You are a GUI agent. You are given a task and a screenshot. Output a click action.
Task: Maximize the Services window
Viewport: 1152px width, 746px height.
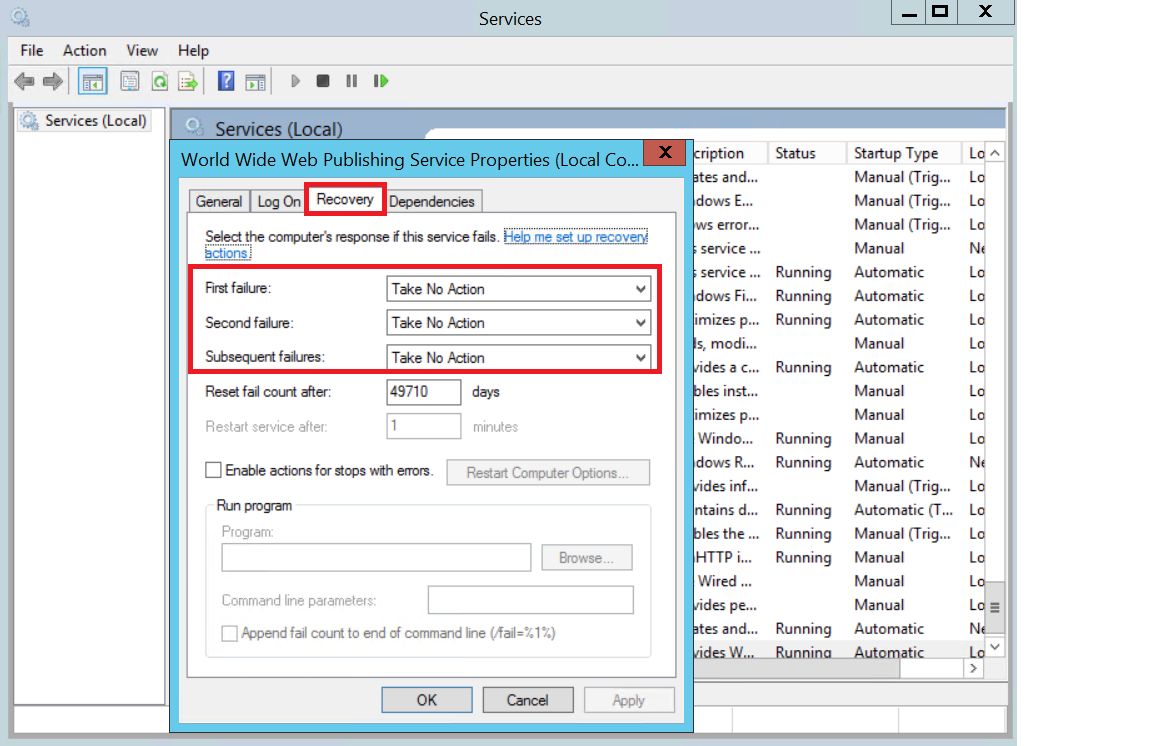point(940,12)
